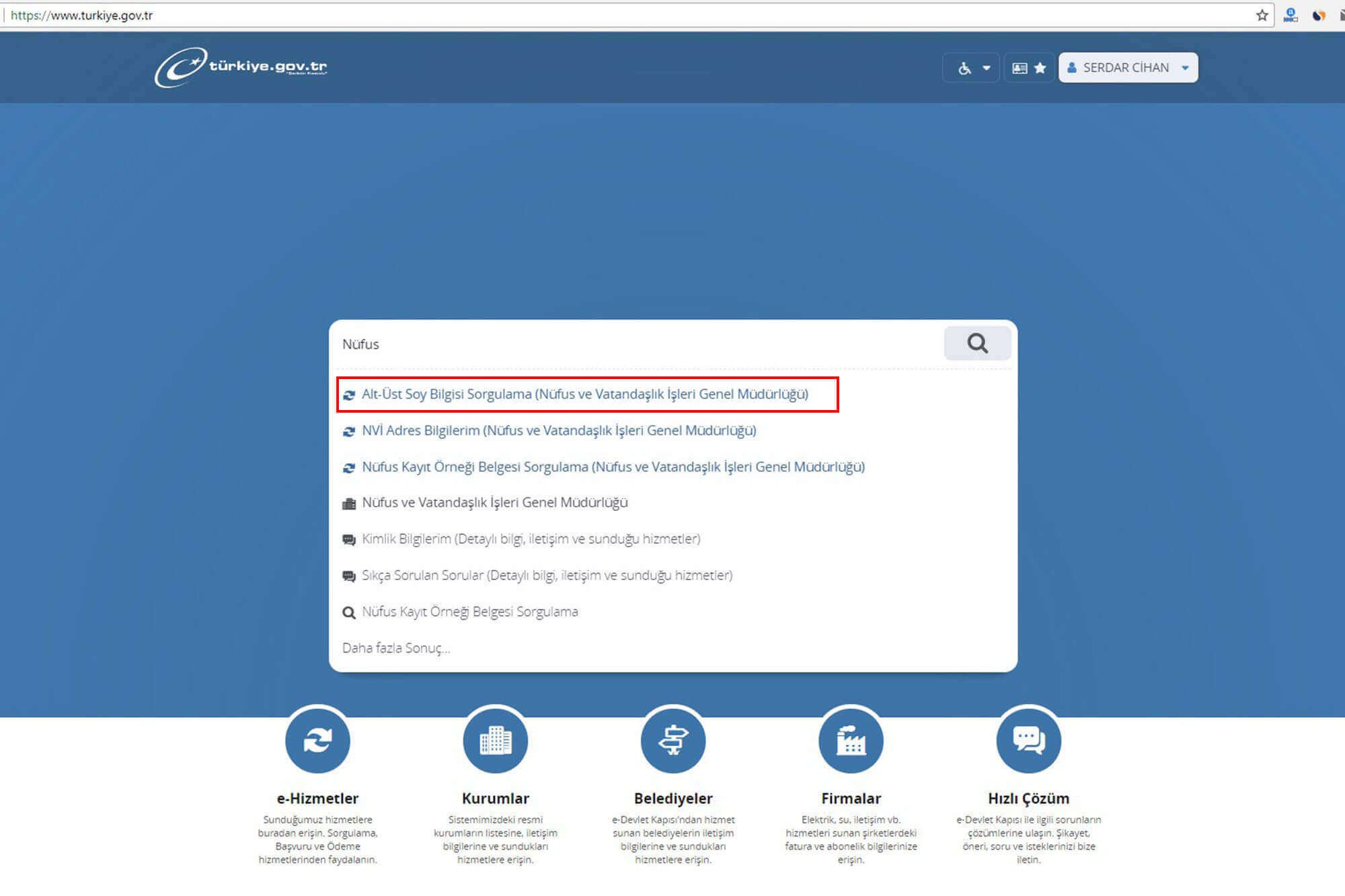
Task: Select Kimlik Bilgilerim help suggestion
Action: (x=531, y=539)
